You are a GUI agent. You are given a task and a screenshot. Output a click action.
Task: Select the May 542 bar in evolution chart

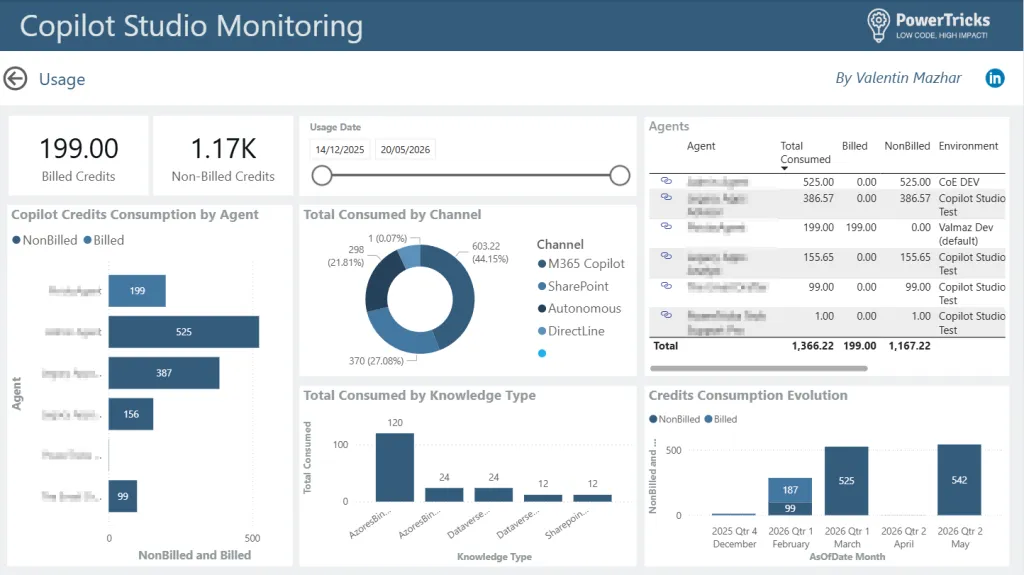[x=959, y=480]
